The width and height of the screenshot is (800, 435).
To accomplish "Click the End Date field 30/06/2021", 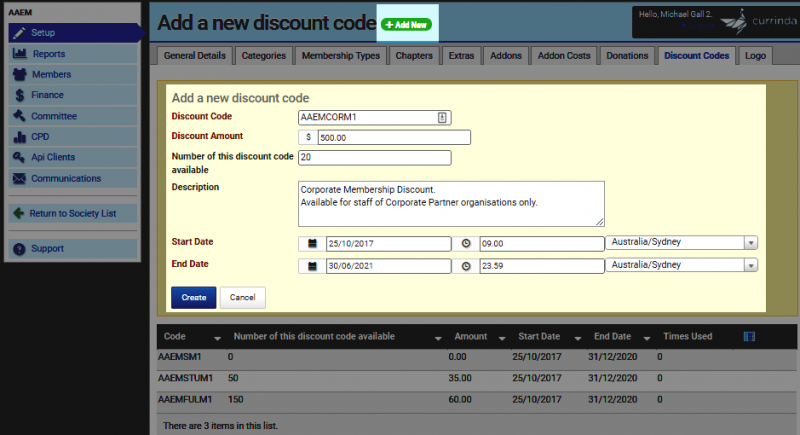I will point(388,266).
